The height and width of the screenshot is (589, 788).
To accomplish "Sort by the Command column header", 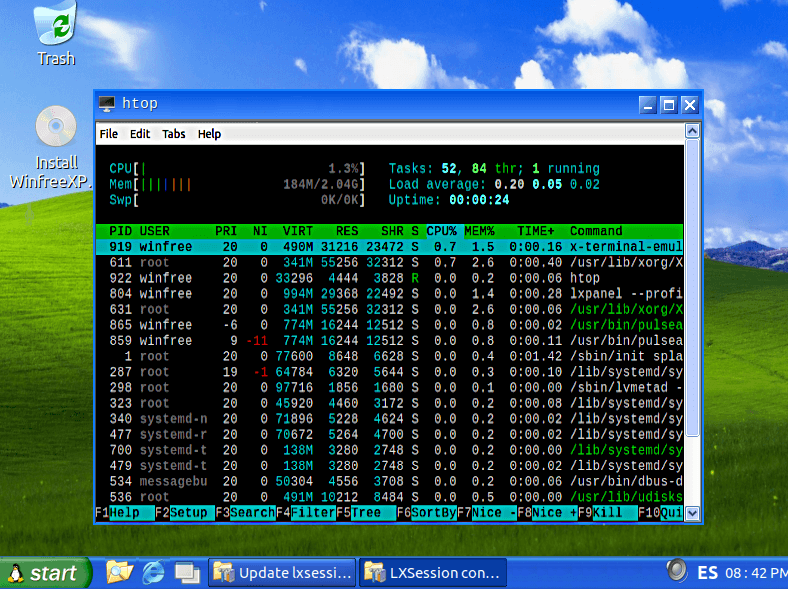I will [596, 231].
